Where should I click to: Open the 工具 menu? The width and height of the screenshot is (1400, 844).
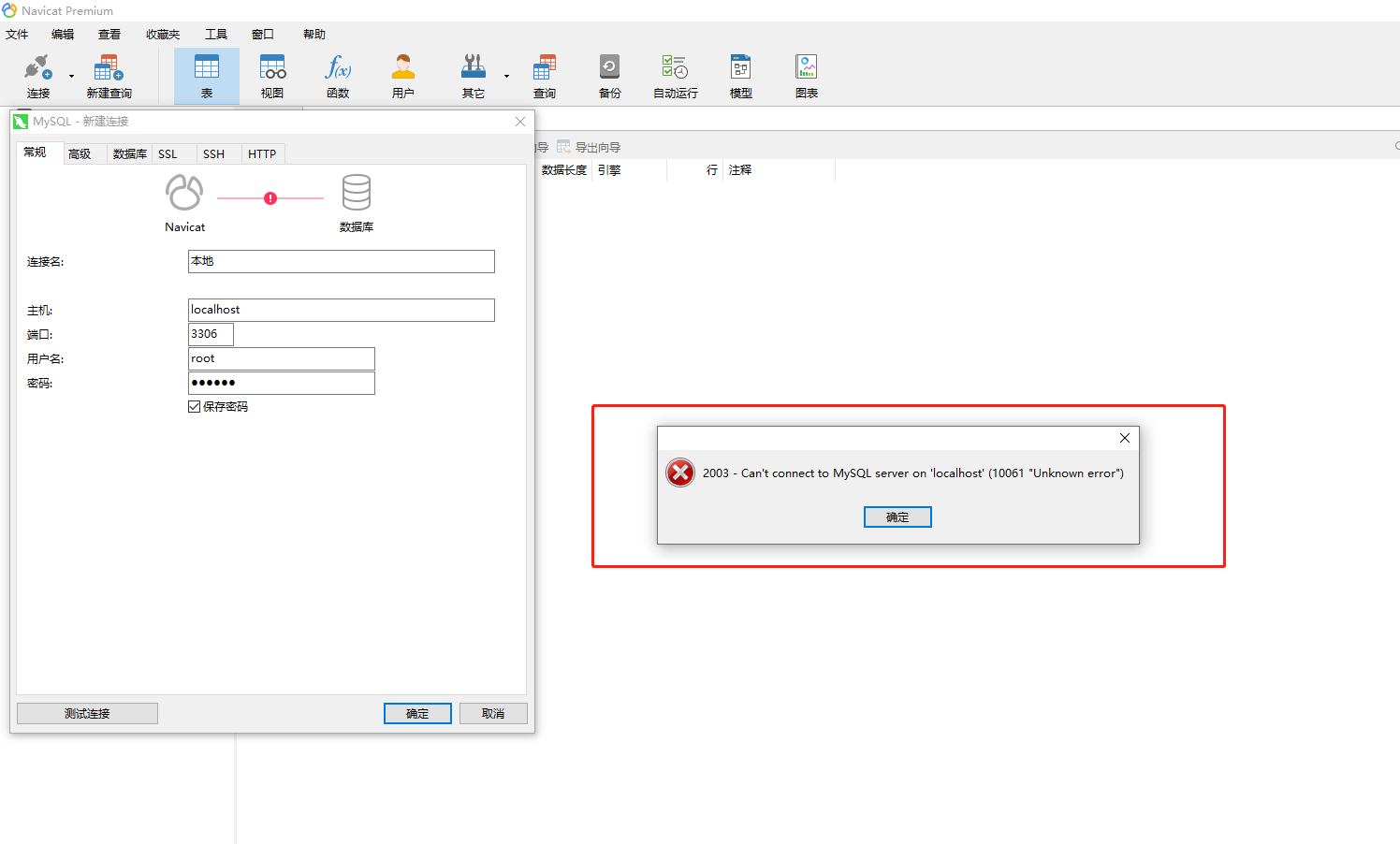point(216,35)
